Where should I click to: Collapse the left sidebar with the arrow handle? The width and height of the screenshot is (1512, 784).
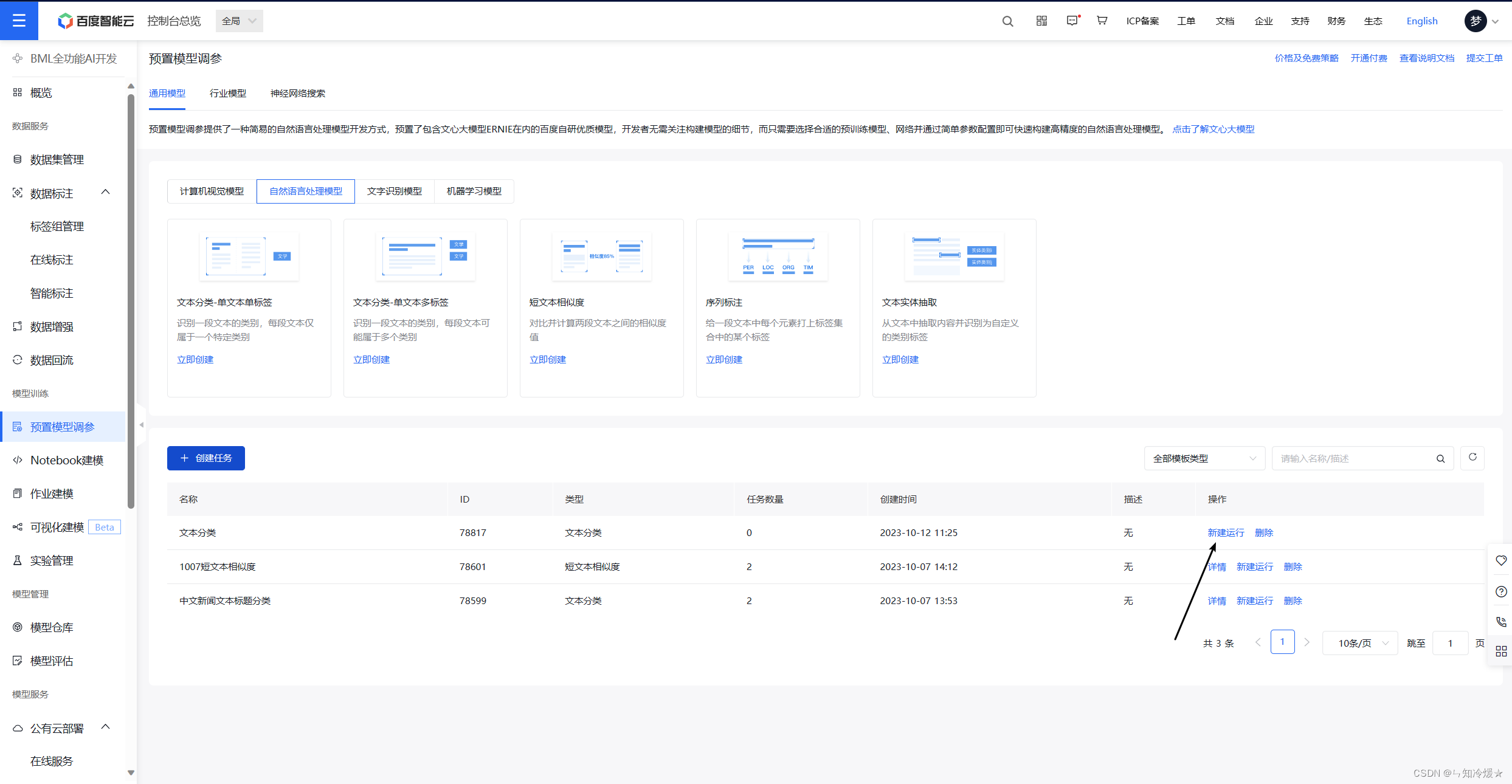pos(141,425)
